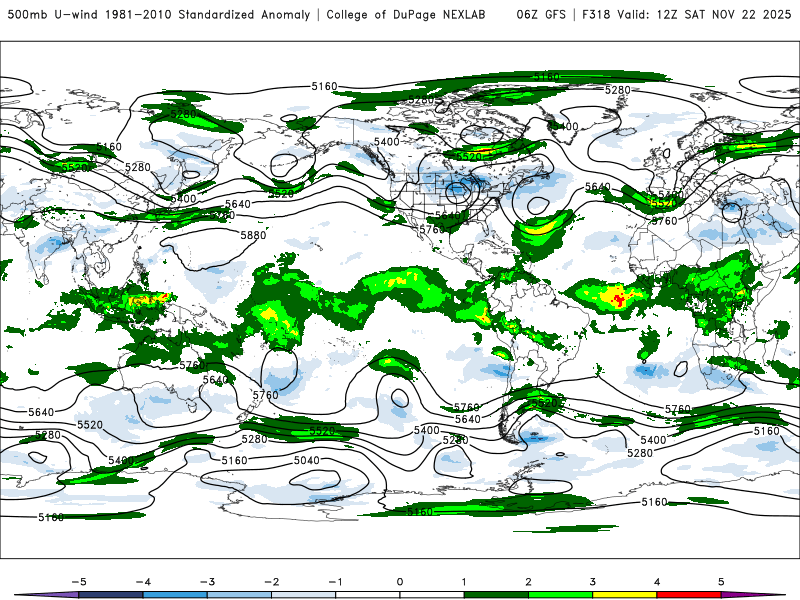Click the "500mb U-wind" title text
The width and height of the screenshot is (800, 600).
tap(53, 14)
